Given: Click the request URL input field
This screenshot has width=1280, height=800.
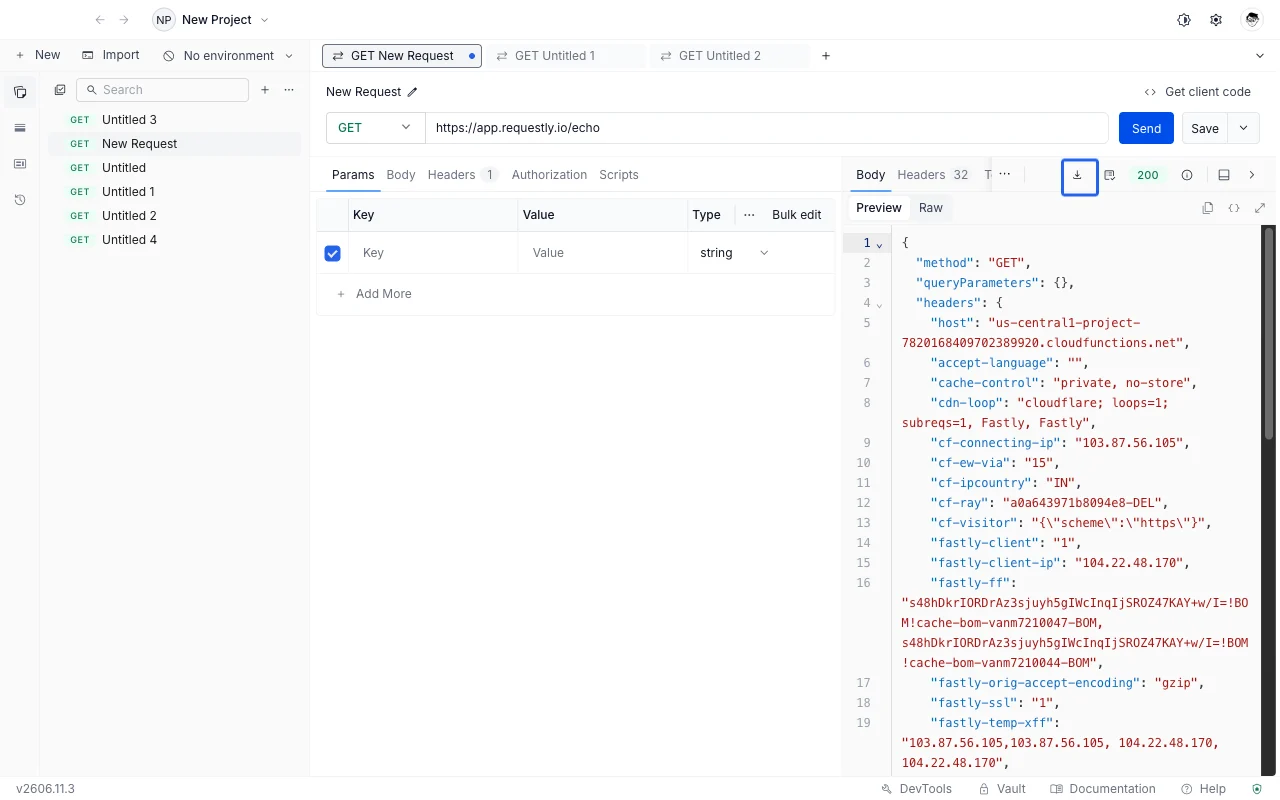Looking at the screenshot, I should [767, 128].
